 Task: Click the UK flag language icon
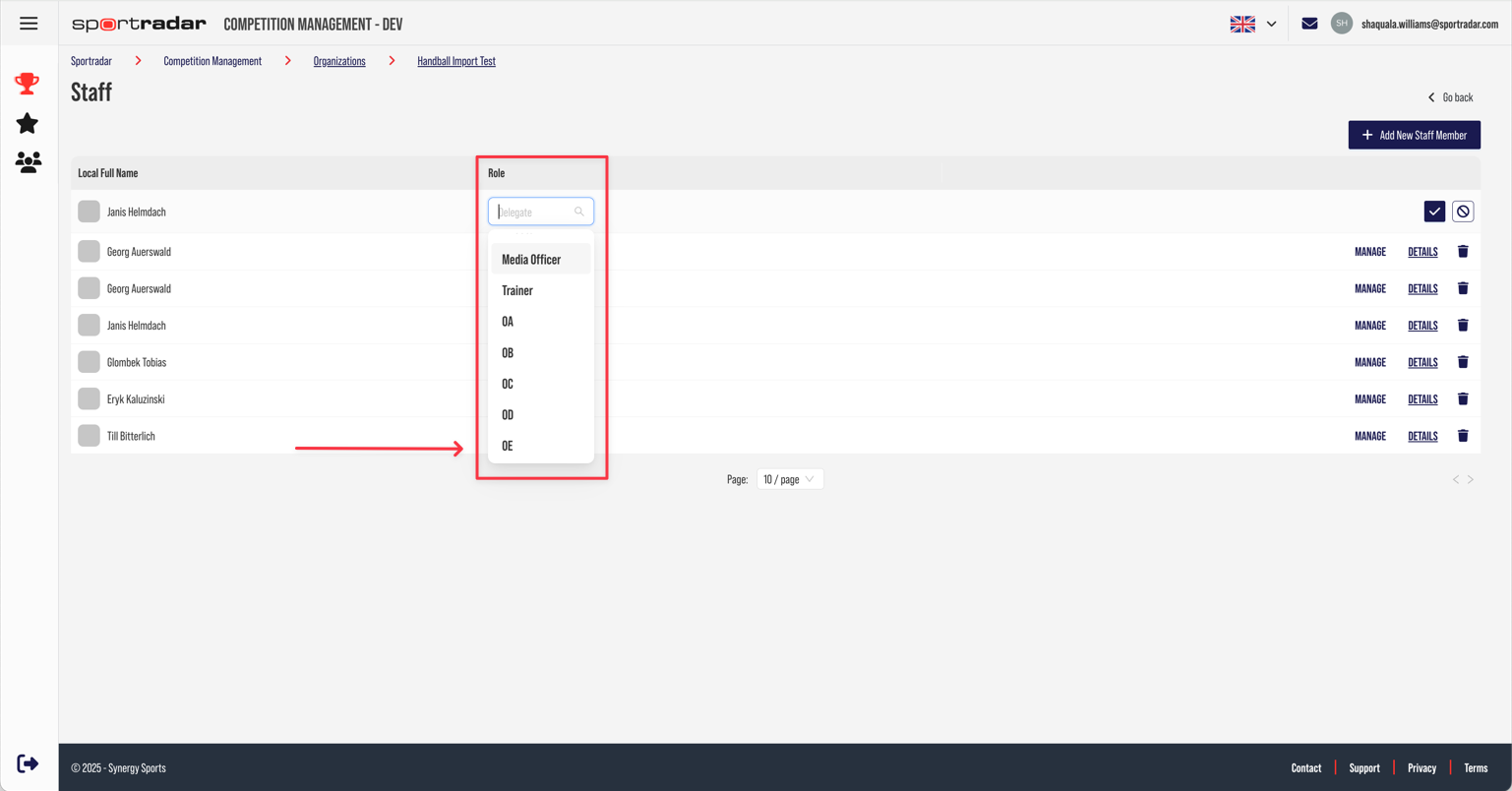coord(1242,24)
